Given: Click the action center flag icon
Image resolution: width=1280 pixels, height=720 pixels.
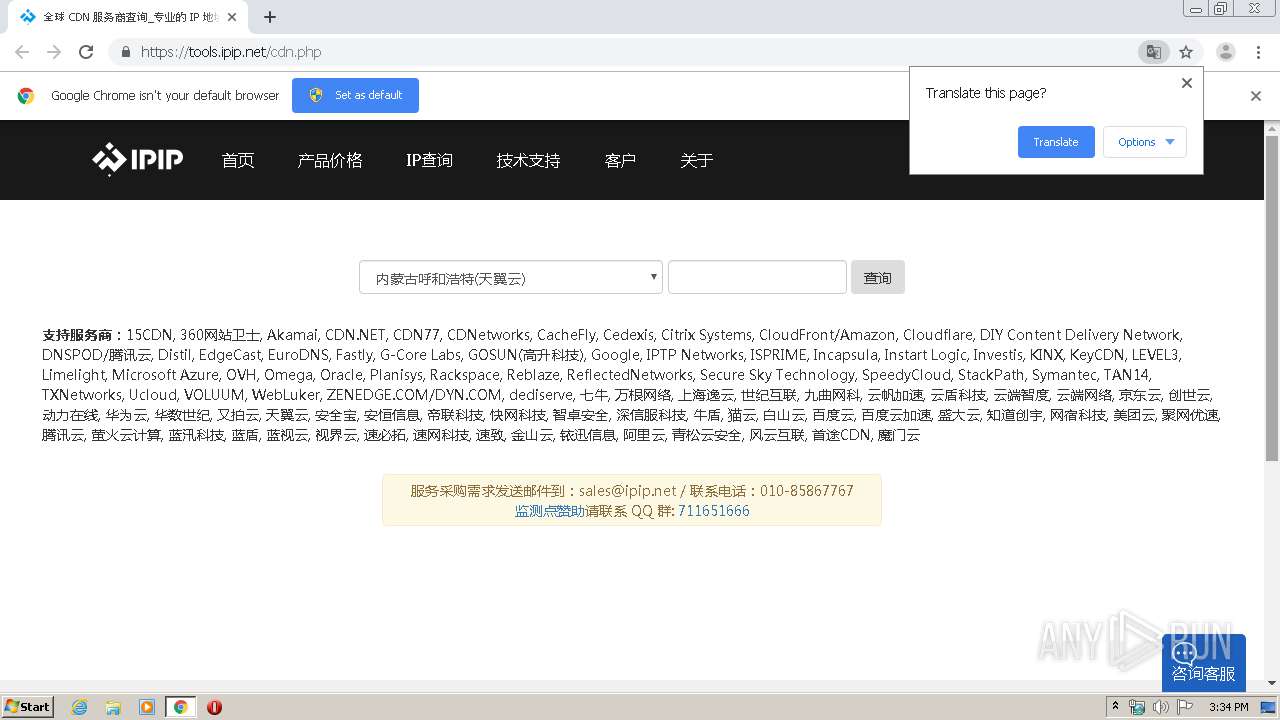Looking at the screenshot, I should [1185, 707].
